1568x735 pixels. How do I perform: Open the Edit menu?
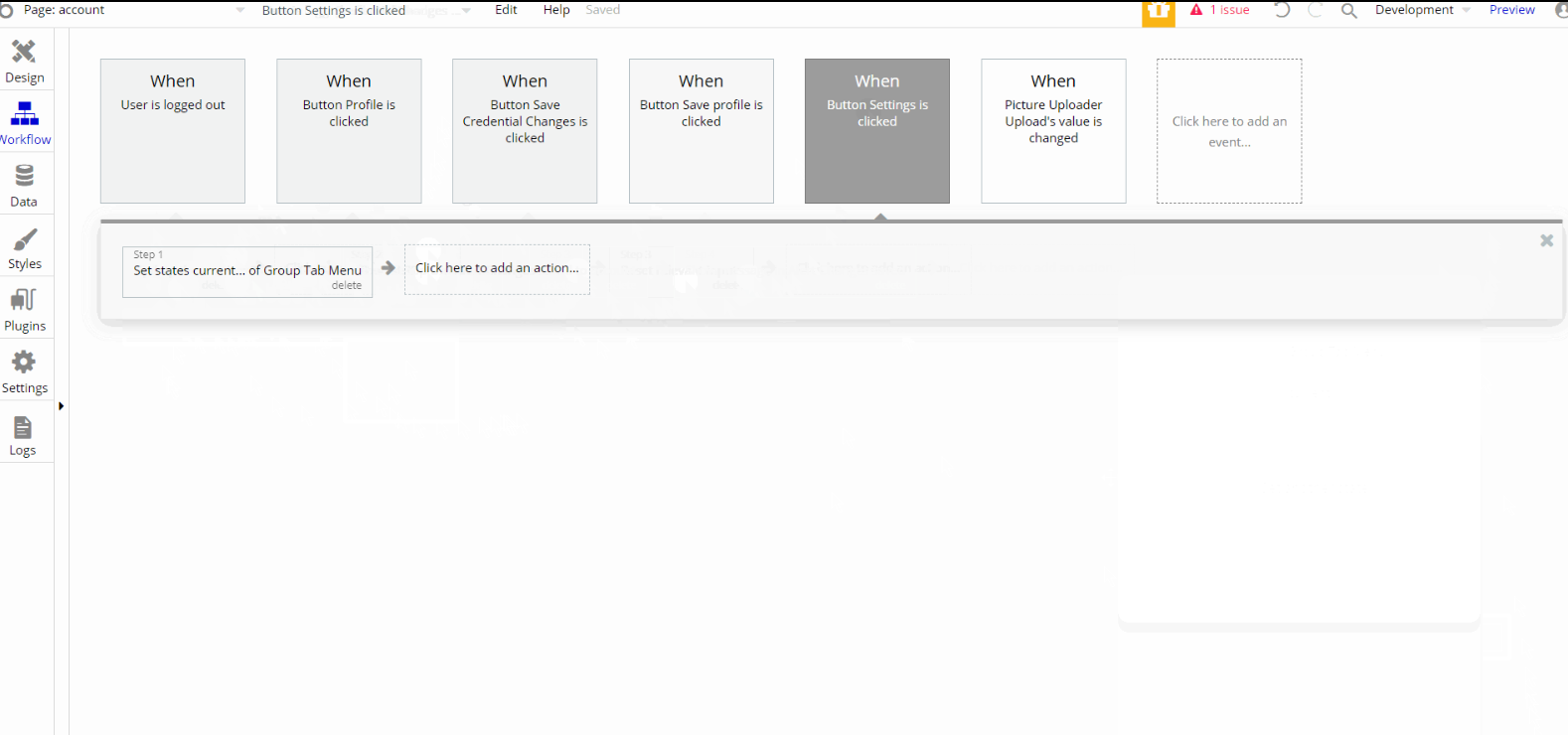pyautogui.click(x=506, y=10)
